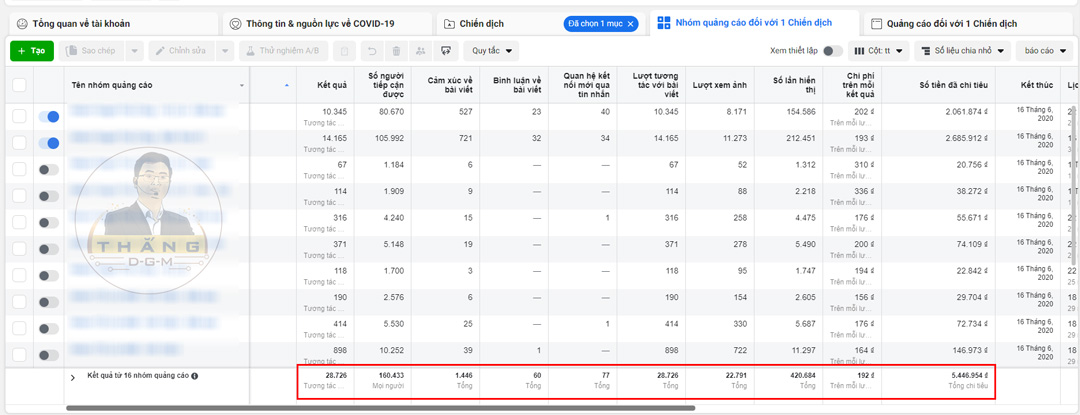The width and height of the screenshot is (1080, 415).
Task: Select checkbox of row with 414 results
Action: coord(19,328)
